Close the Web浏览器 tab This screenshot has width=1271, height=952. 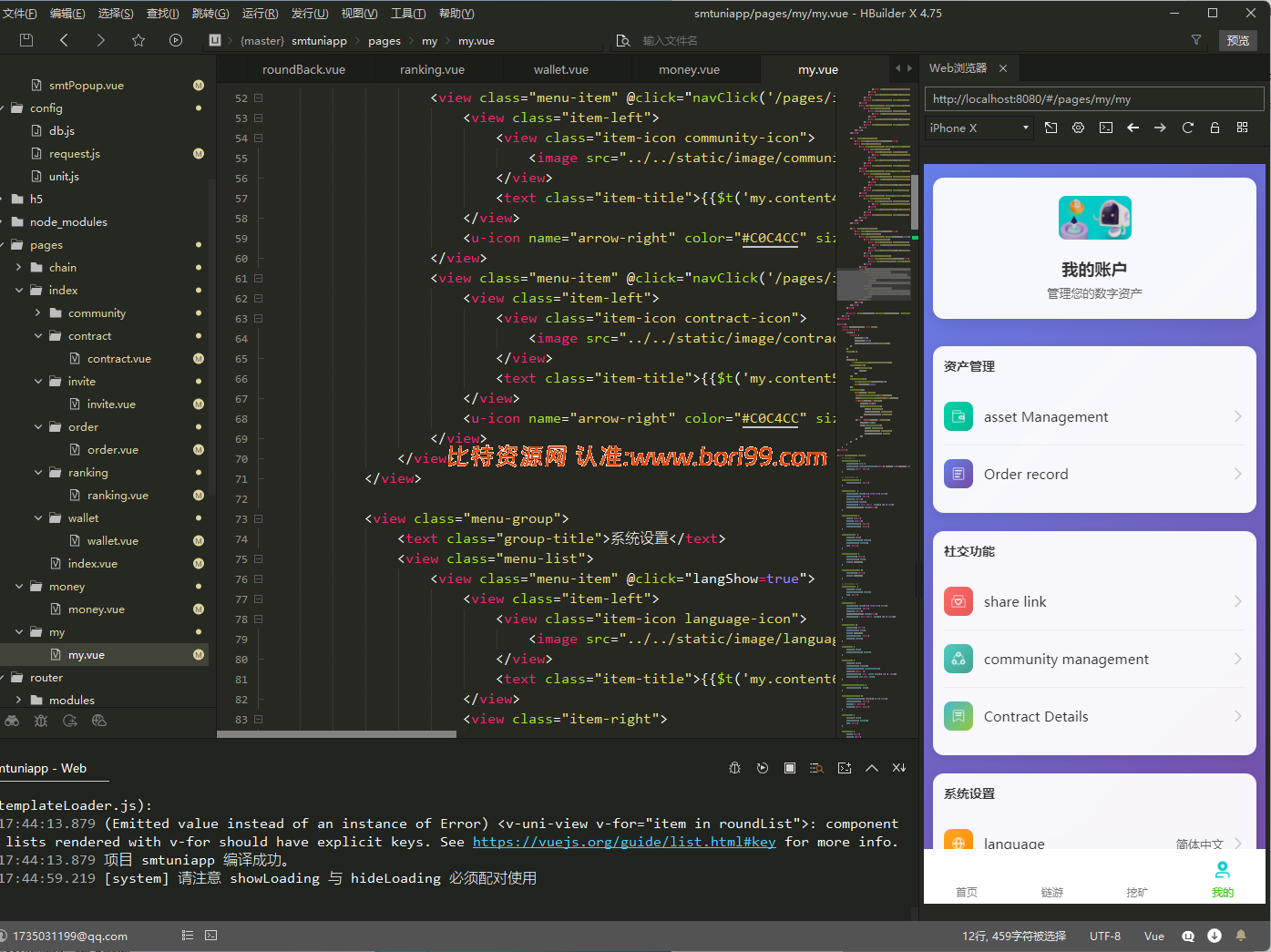1003,68
